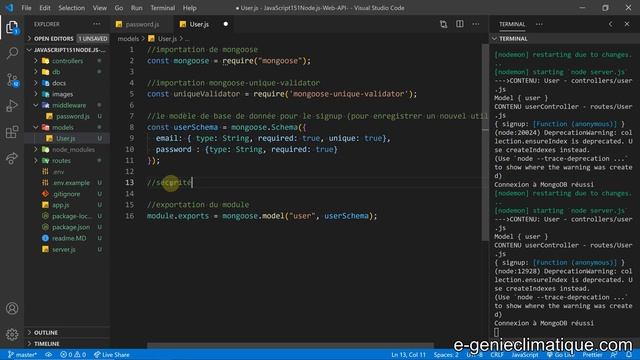Click the unsaved dot on User.js tab

click(226, 24)
